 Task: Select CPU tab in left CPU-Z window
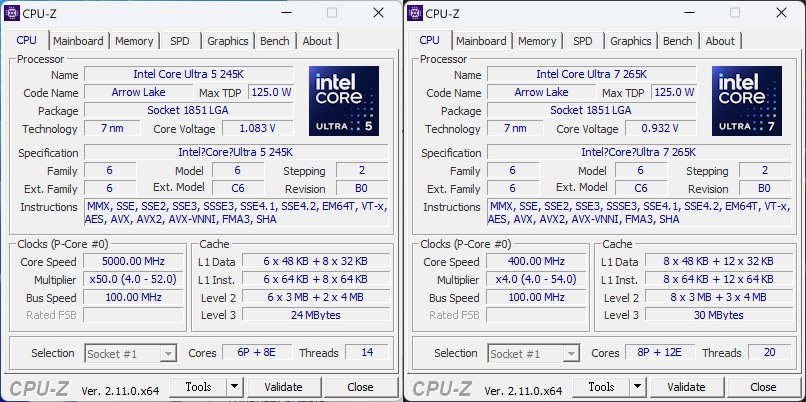27,40
